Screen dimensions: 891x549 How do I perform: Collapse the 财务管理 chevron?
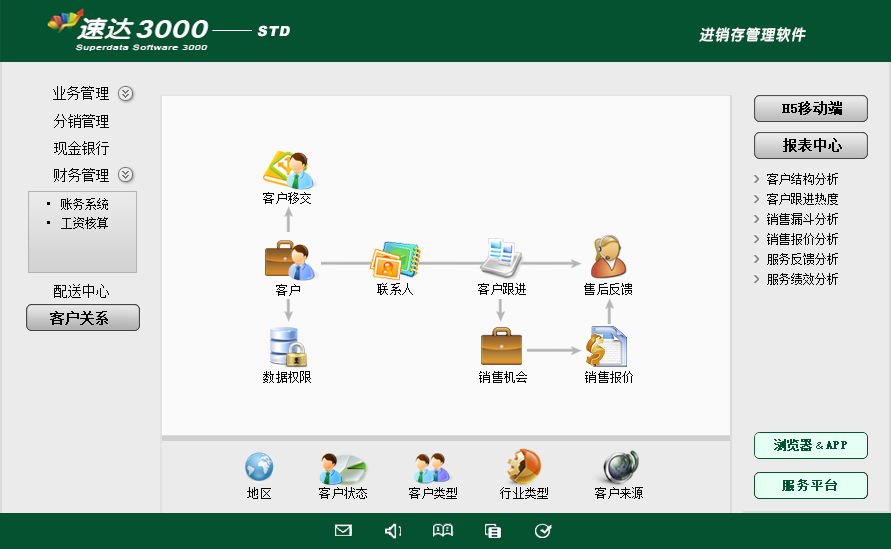[126, 174]
